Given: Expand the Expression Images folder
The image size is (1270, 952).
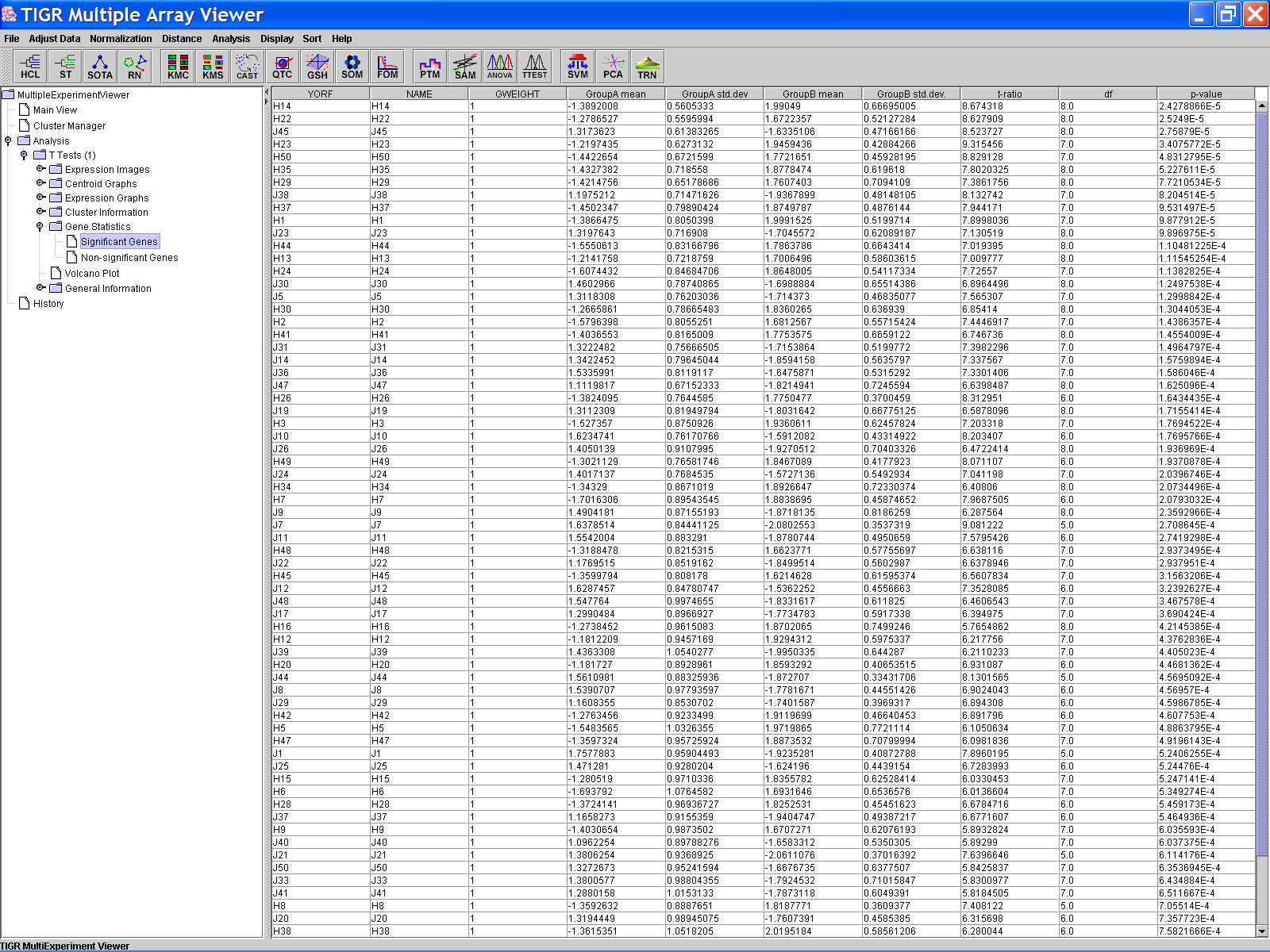Looking at the screenshot, I should [40, 169].
